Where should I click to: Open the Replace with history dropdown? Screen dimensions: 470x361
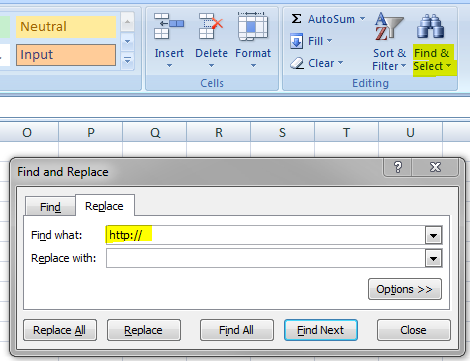433,259
